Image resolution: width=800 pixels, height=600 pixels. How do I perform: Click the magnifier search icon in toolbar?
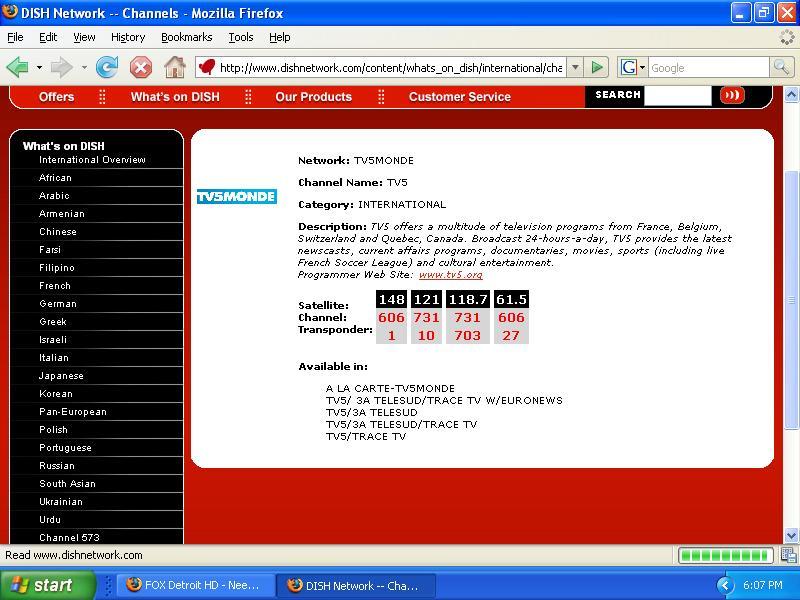point(781,67)
